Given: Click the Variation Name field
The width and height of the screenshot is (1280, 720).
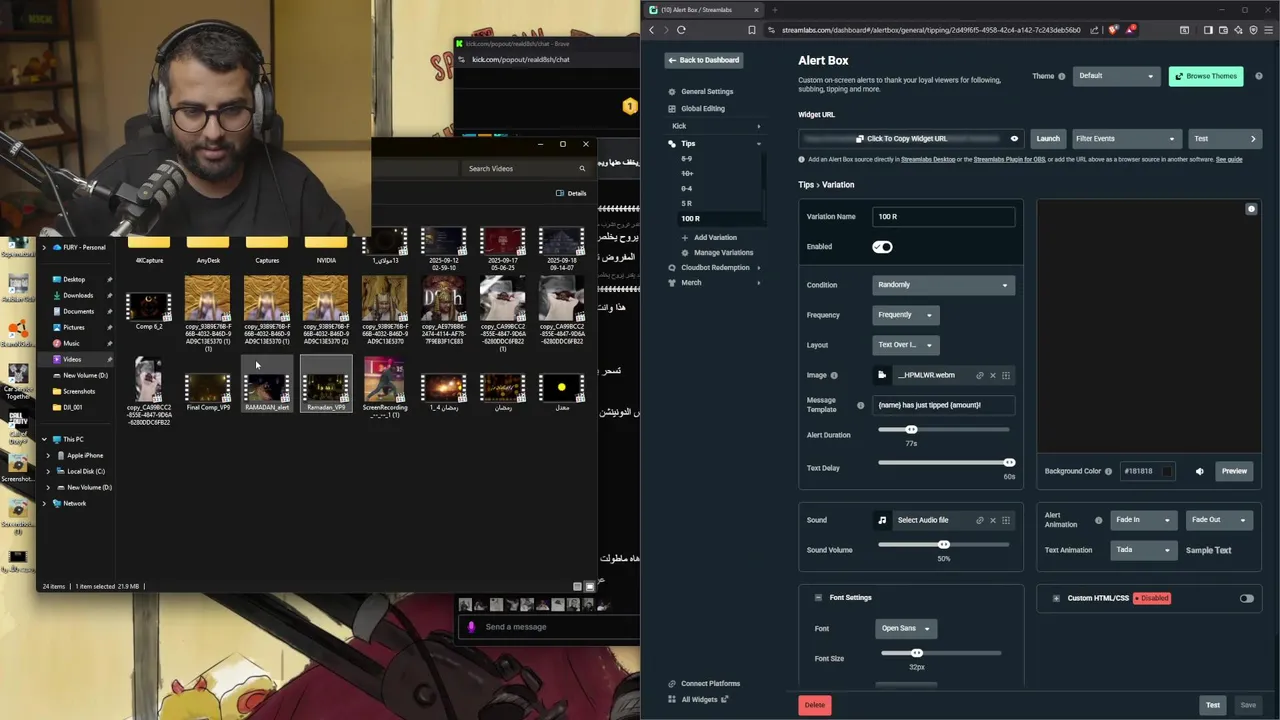Looking at the screenshot, I should pyautogui.click(x=943, y=216).
